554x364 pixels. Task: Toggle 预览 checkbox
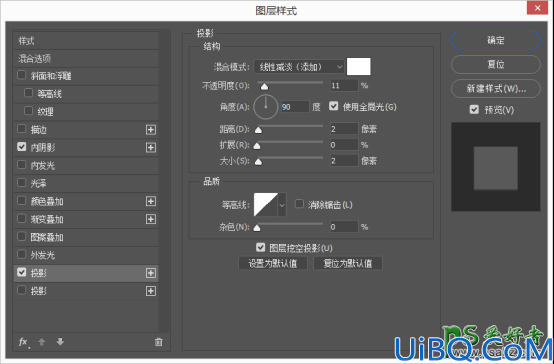coord(474,110)
